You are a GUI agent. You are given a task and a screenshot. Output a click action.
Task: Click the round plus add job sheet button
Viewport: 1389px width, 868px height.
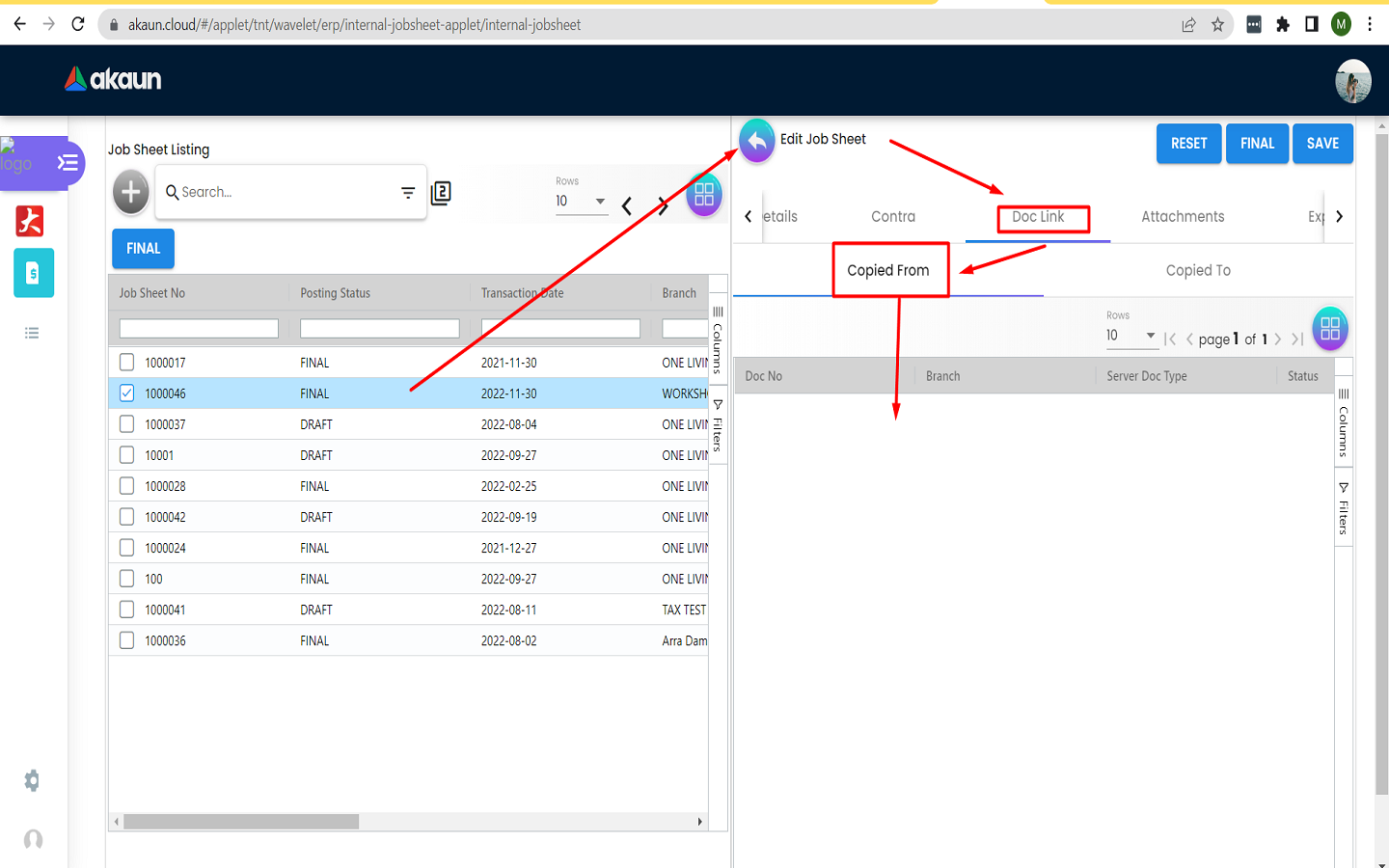click(x=131, y=192)
